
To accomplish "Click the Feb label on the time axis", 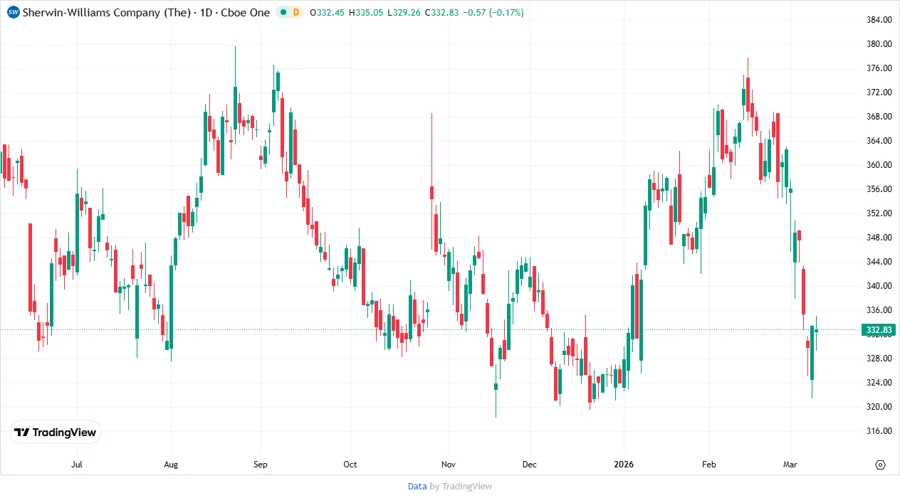I will tap(709, 464).
